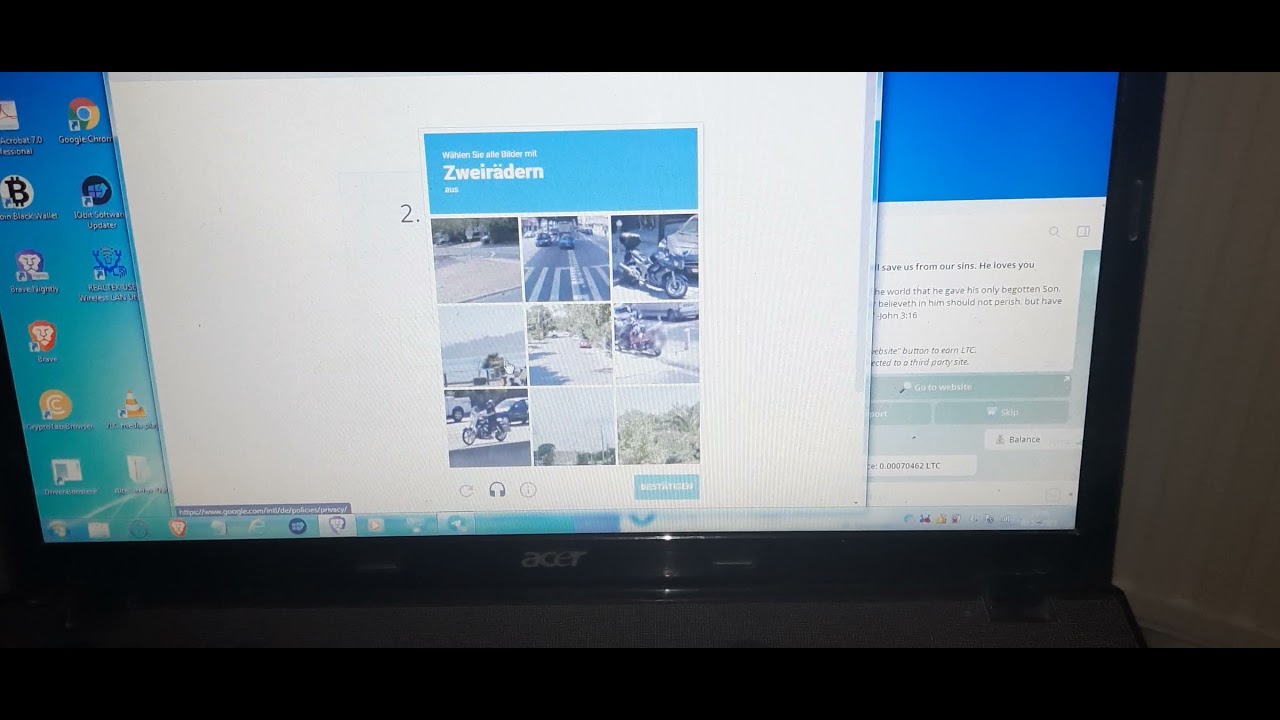Select the captcha tile with the zebra crosswalk
This screenshot has width=1280, height=720.
tap(566, 258)
